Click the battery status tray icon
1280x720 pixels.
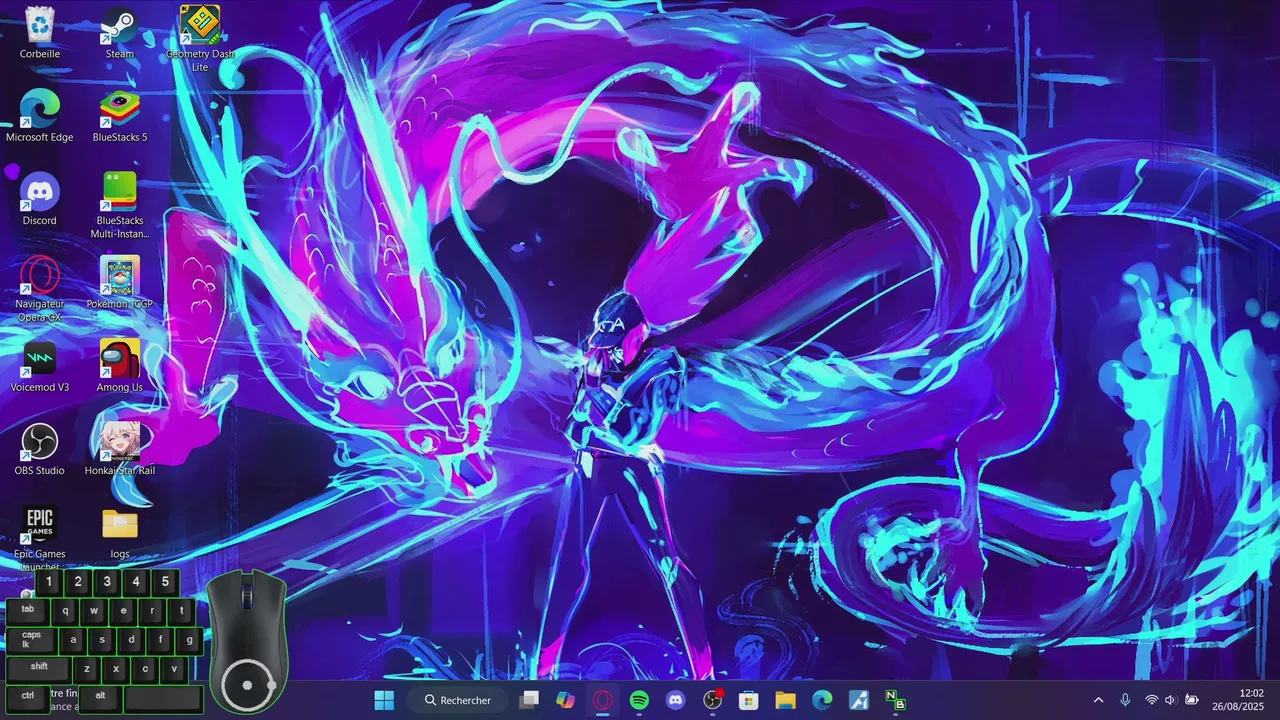1192,700
